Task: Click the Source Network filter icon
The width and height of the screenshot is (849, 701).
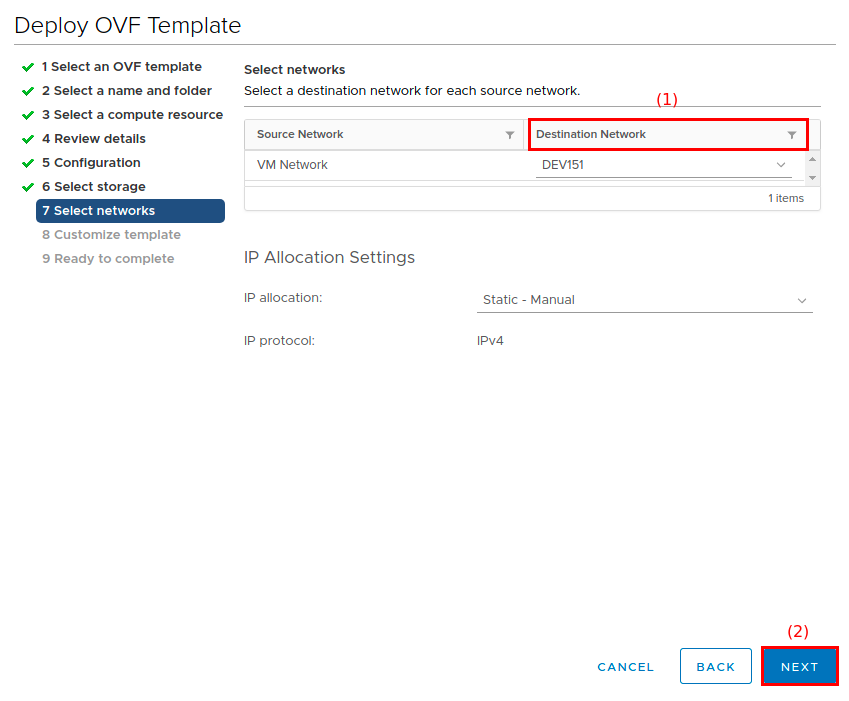Action: click(510, 135)
